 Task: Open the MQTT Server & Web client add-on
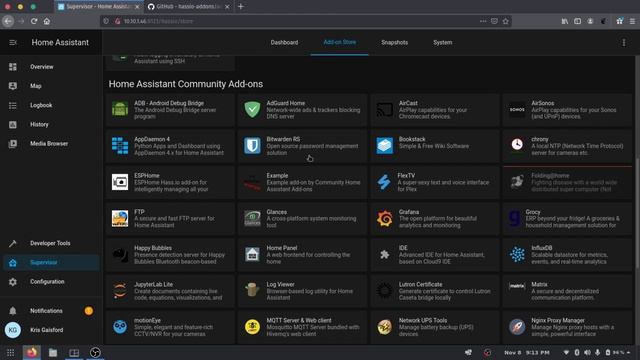302,327
